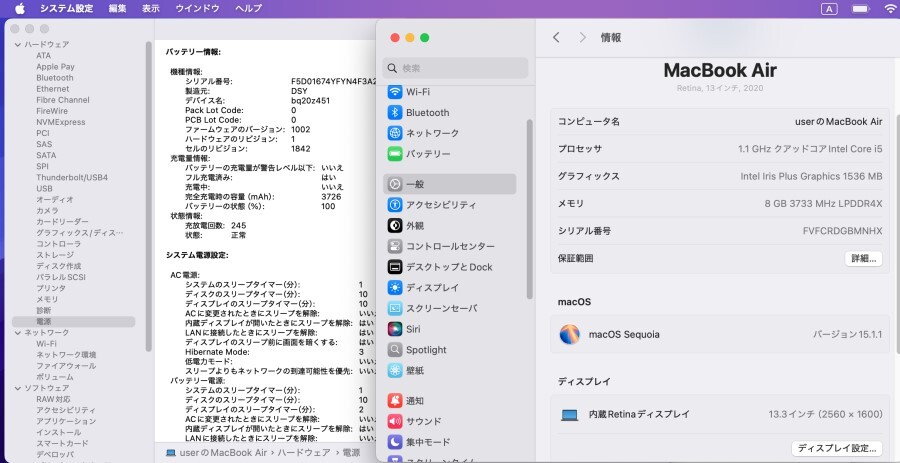Click the input source A icon

tap(829, 9)
